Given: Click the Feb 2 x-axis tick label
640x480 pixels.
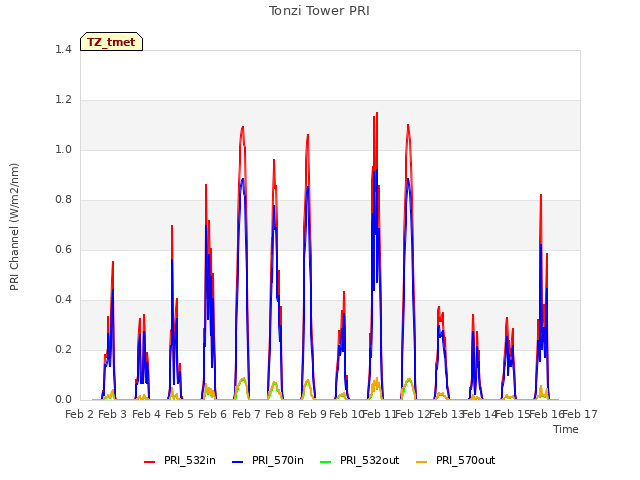Looking at the screenshot, I should pyautogui.click(x=80, y=414).
